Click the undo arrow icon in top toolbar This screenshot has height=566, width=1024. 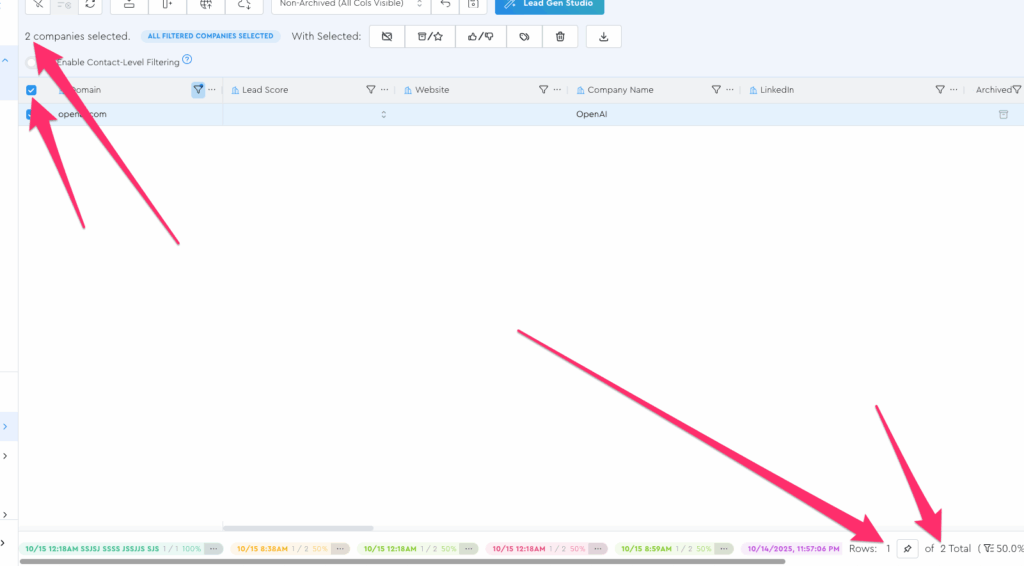pos(446,4)
